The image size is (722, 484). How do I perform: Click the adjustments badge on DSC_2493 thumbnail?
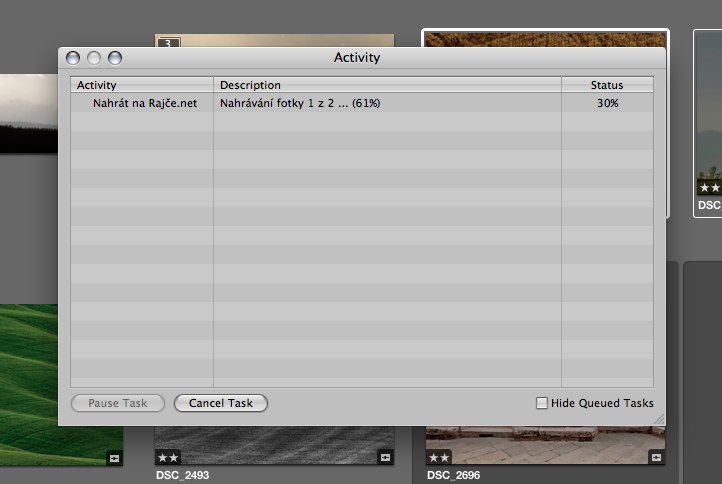[385, 457]
